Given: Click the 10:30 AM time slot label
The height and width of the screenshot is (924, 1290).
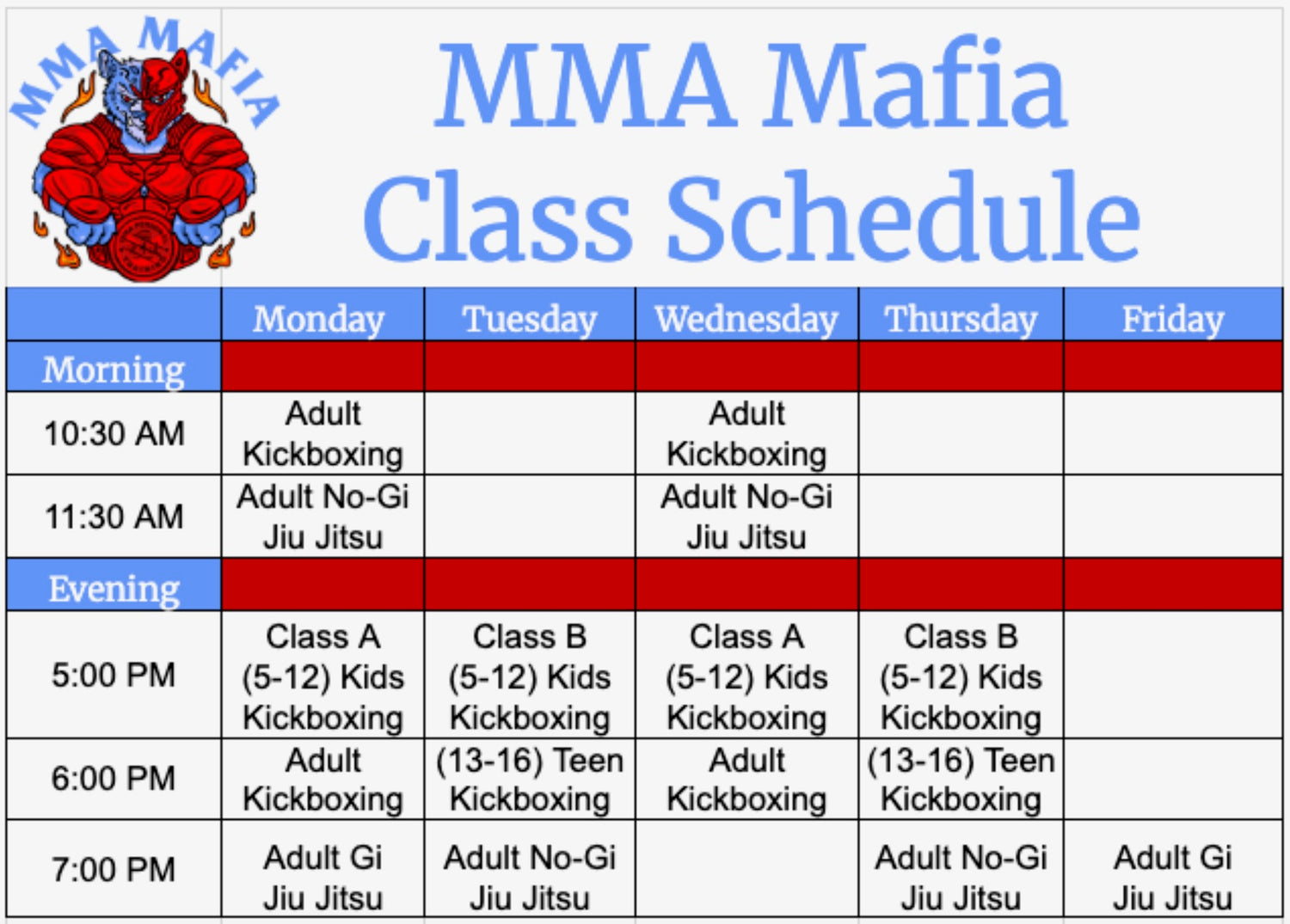Looking at the screenshot, I should 114,433.
